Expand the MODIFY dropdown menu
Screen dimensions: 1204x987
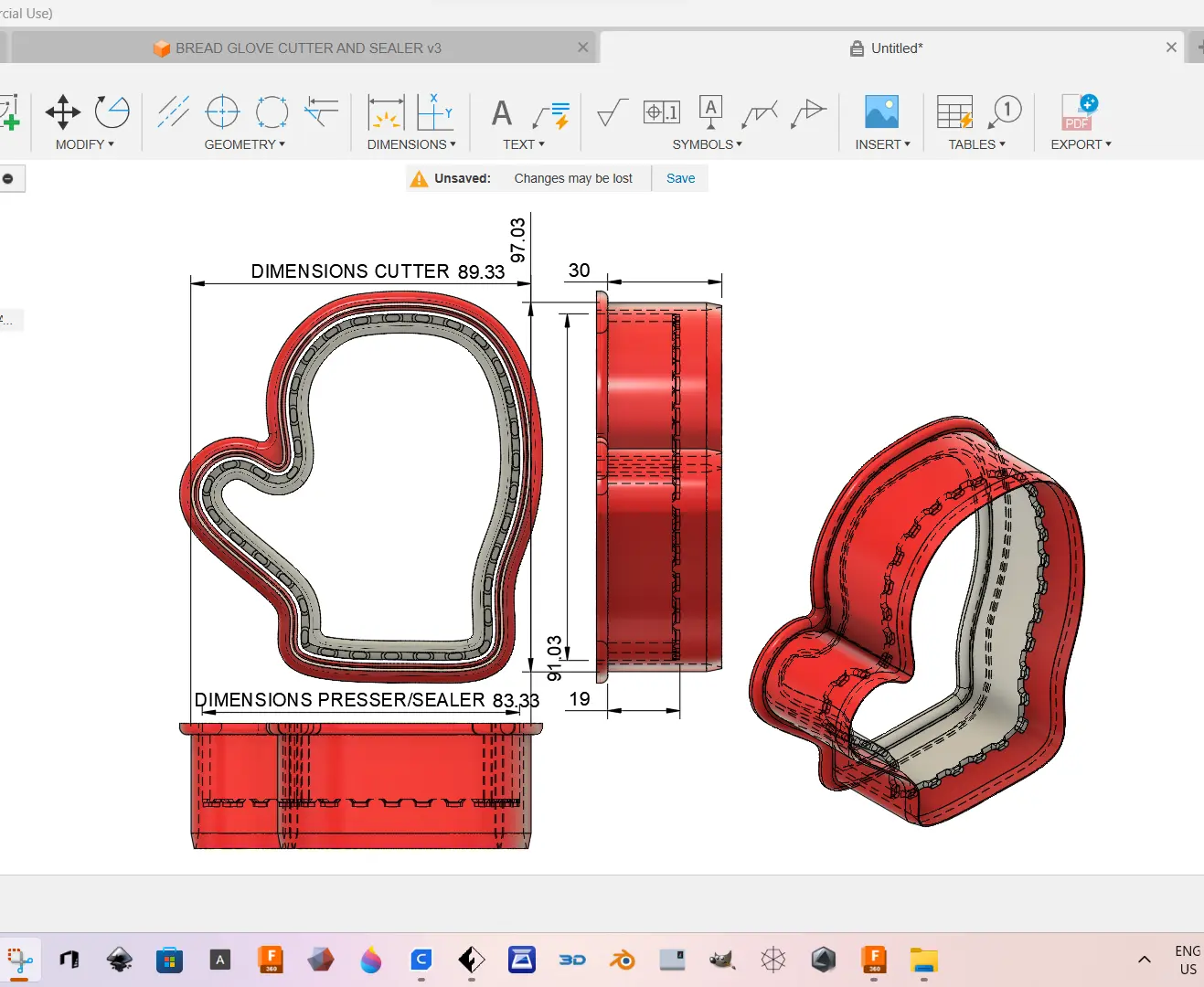85,144
